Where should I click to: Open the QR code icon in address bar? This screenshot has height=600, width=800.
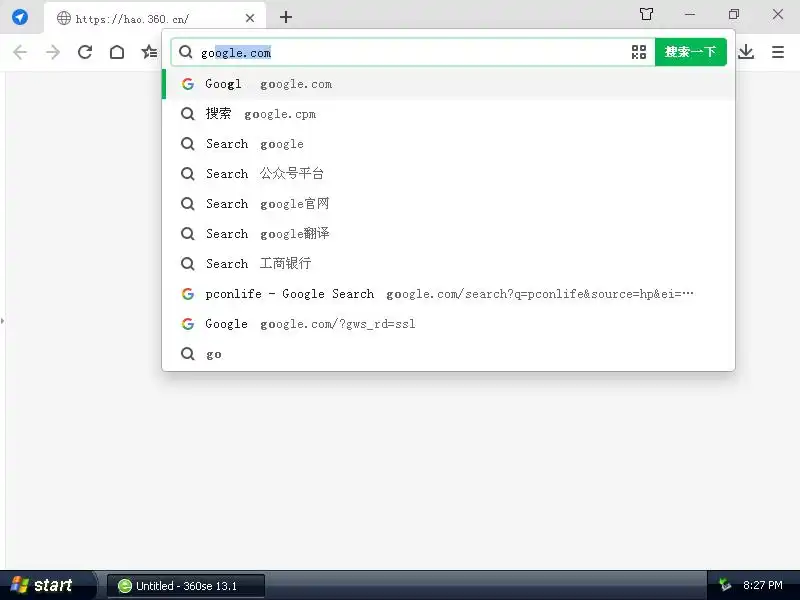(x=639, y=52)
